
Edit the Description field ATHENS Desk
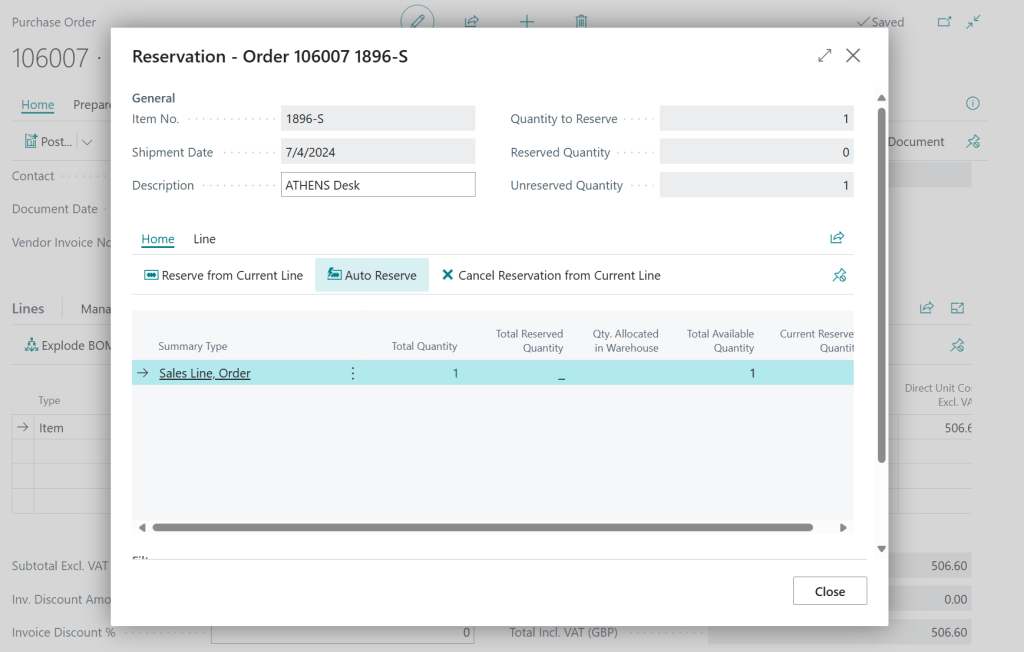(378, 185)
